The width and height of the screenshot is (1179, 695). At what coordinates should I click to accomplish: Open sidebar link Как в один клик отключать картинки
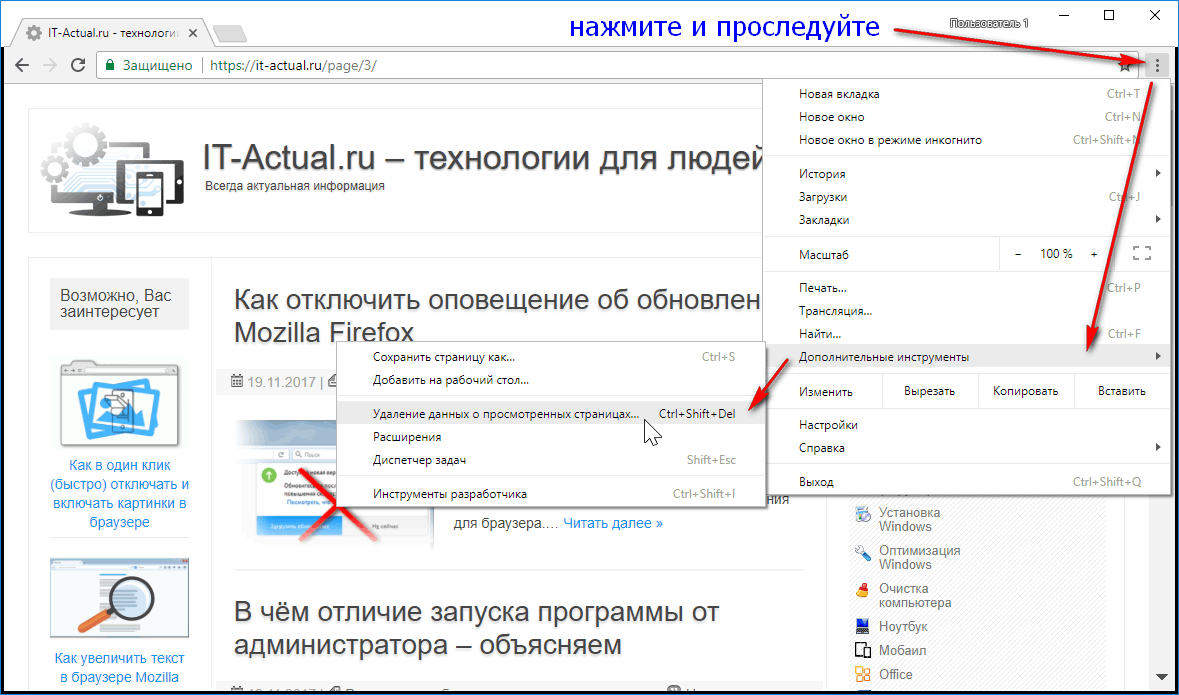pyautogui.click(x=120, y=493)
